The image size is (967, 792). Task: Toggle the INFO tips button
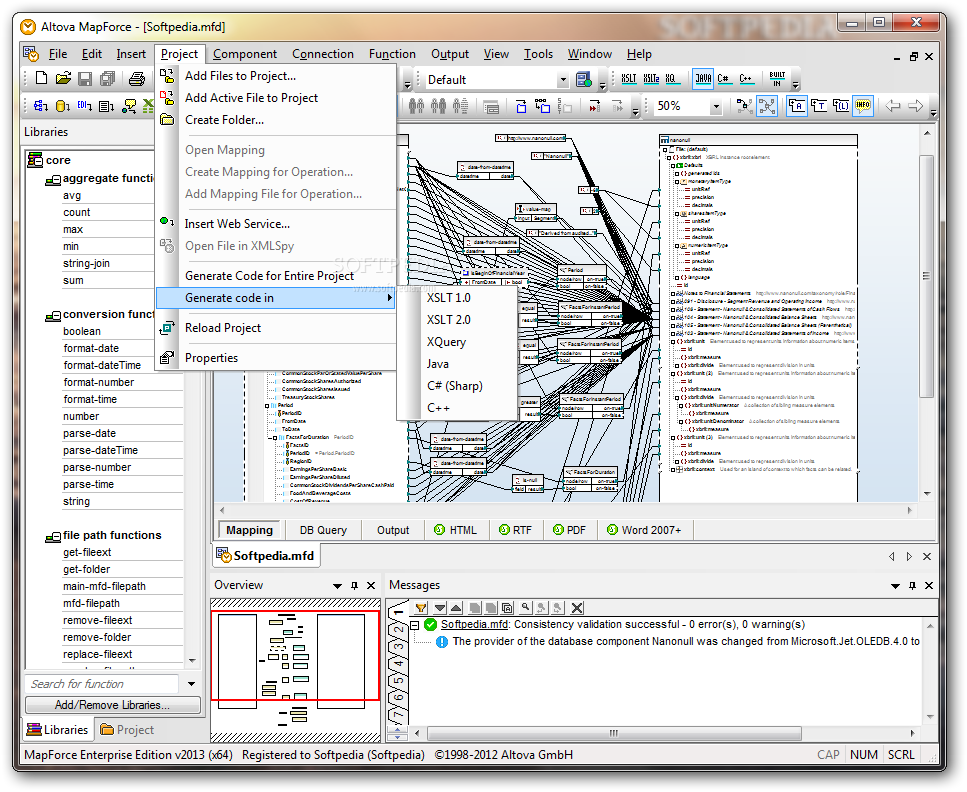click(x=863, y=105)
